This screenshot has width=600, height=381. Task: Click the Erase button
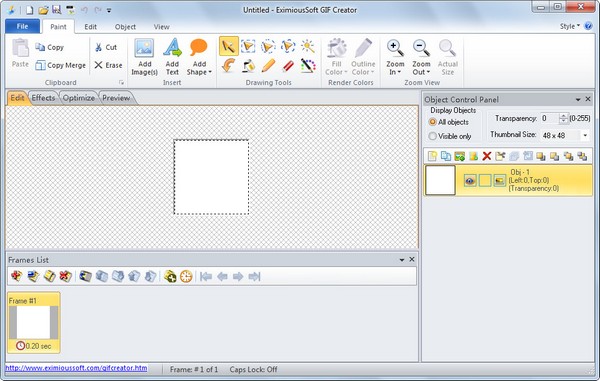tap(108, 65)
